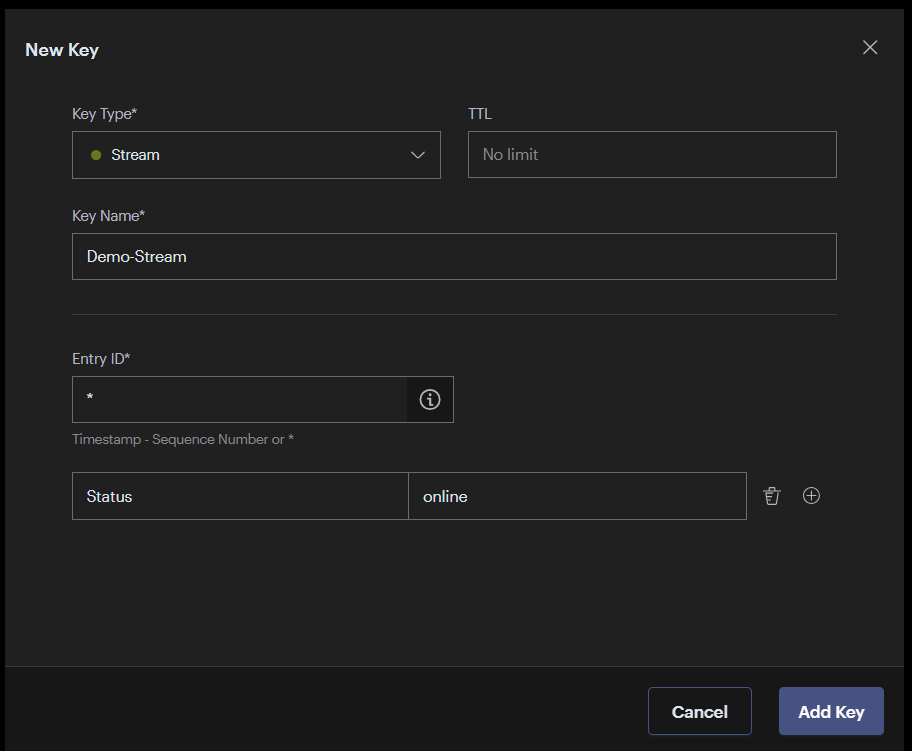This screenshot has height=751, width=912.
Task: Click the green Stream type indicator dot
Action: (x=95, y=154)
